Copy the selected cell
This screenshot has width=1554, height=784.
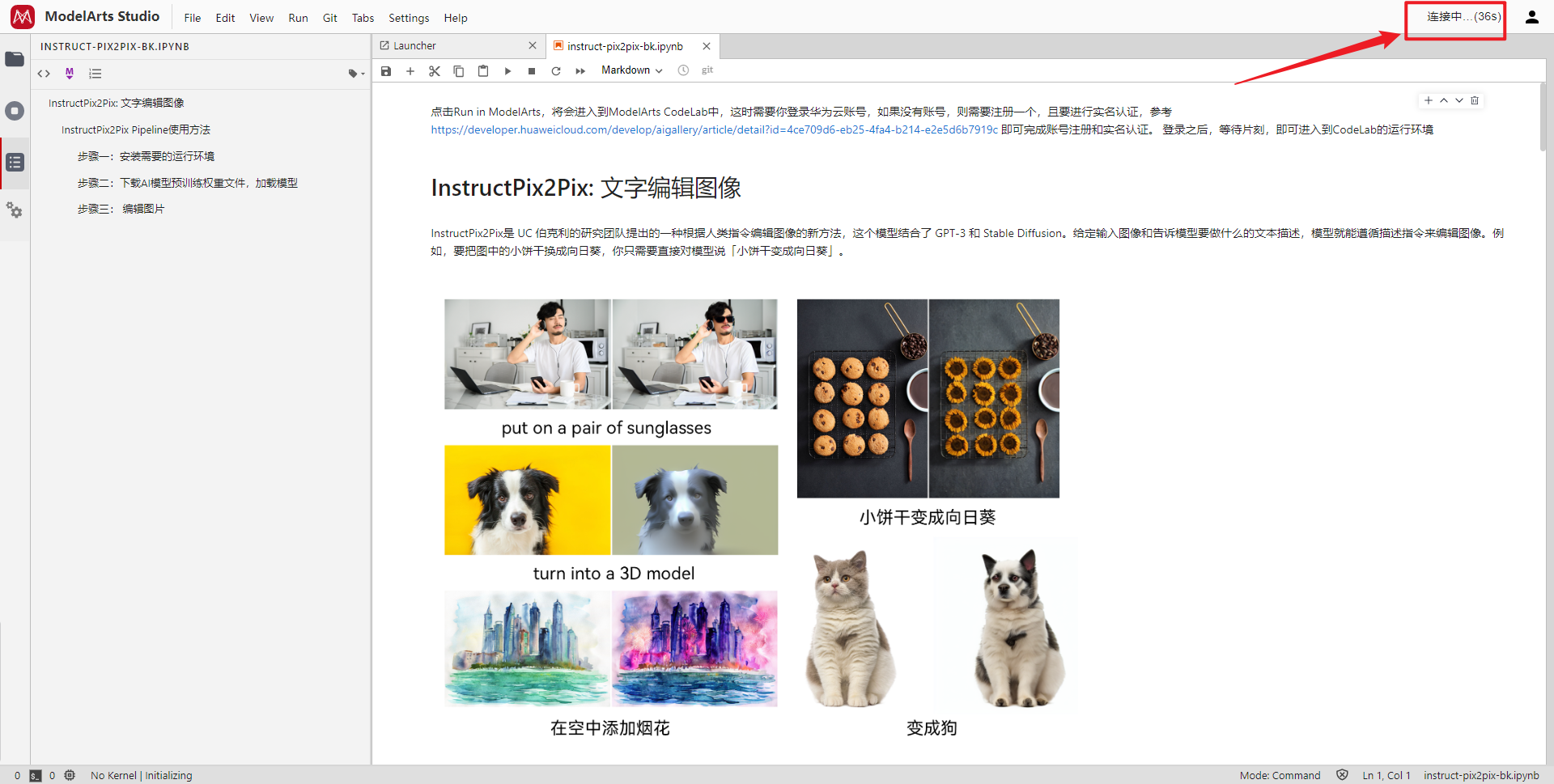pos(459,71)
